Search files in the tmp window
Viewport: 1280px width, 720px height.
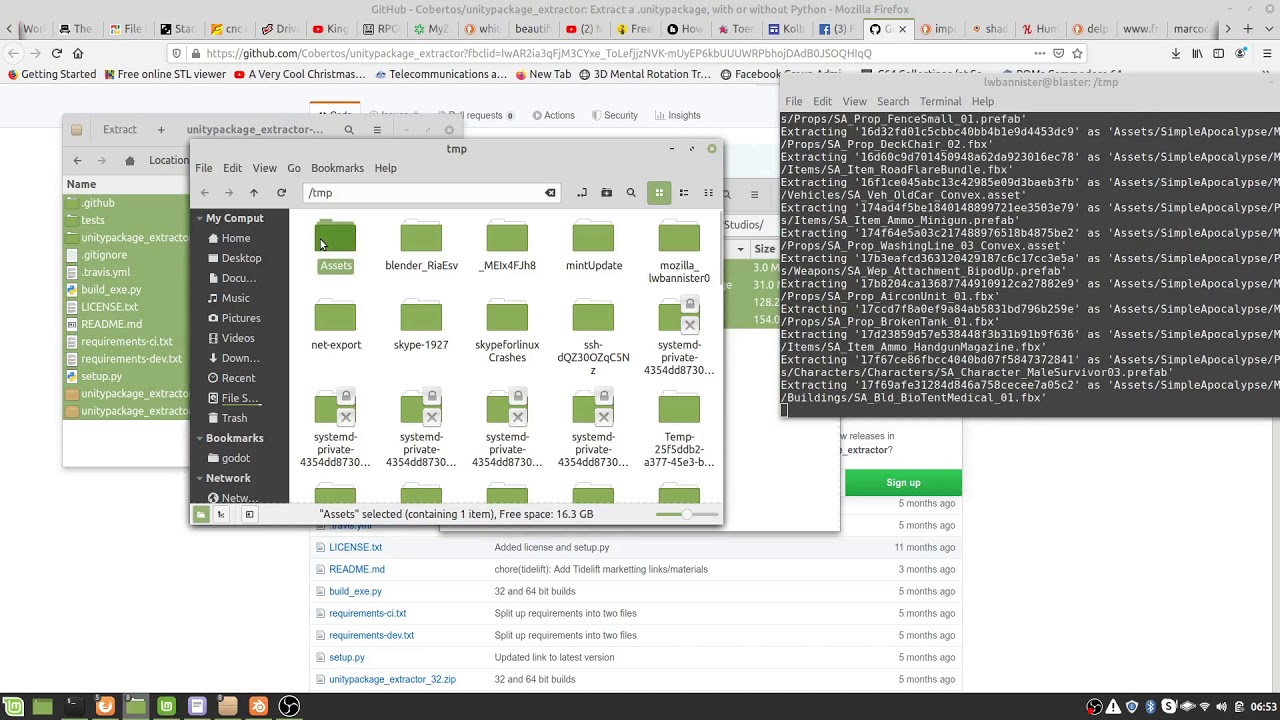(631, 193)
